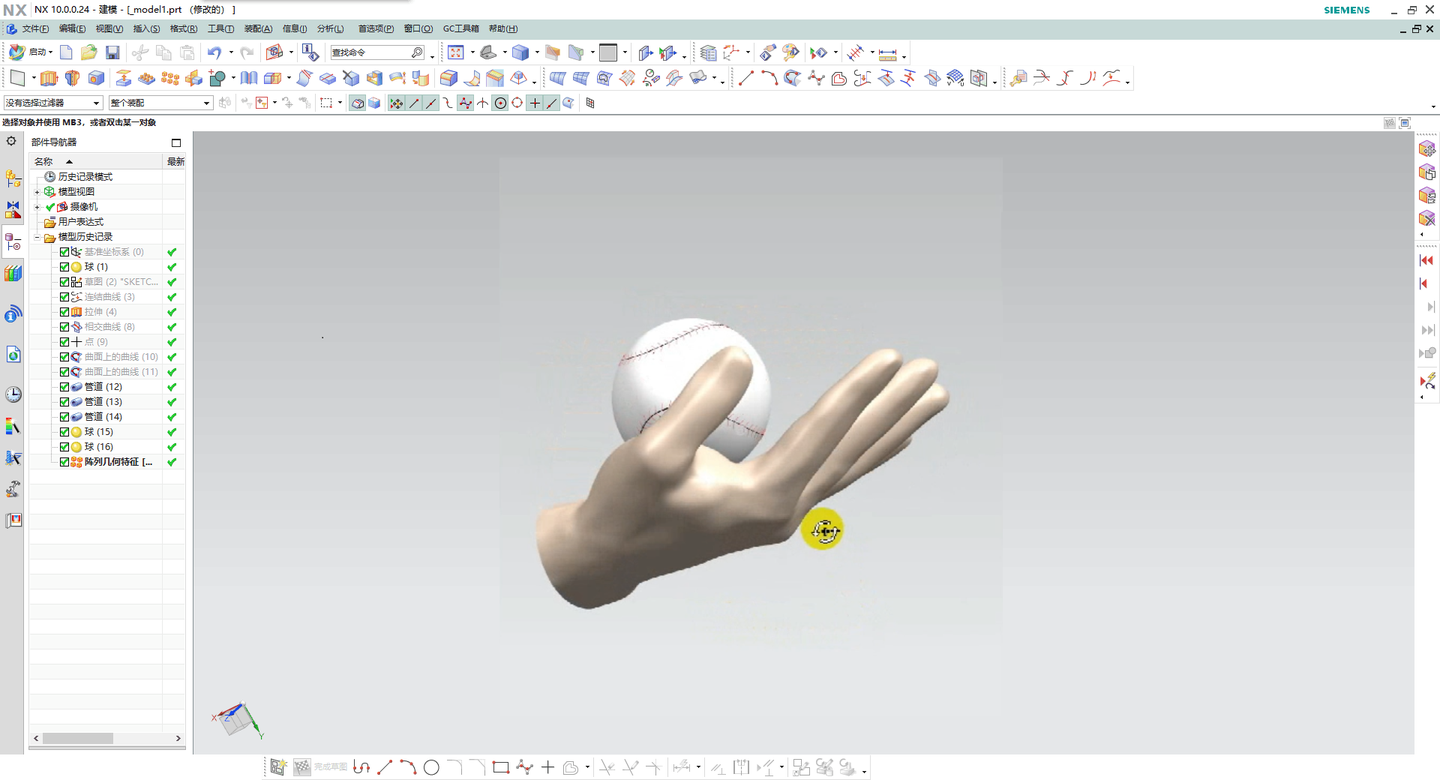
Task: Expand the 摄像机 tree node
Action: pos(37,207)
